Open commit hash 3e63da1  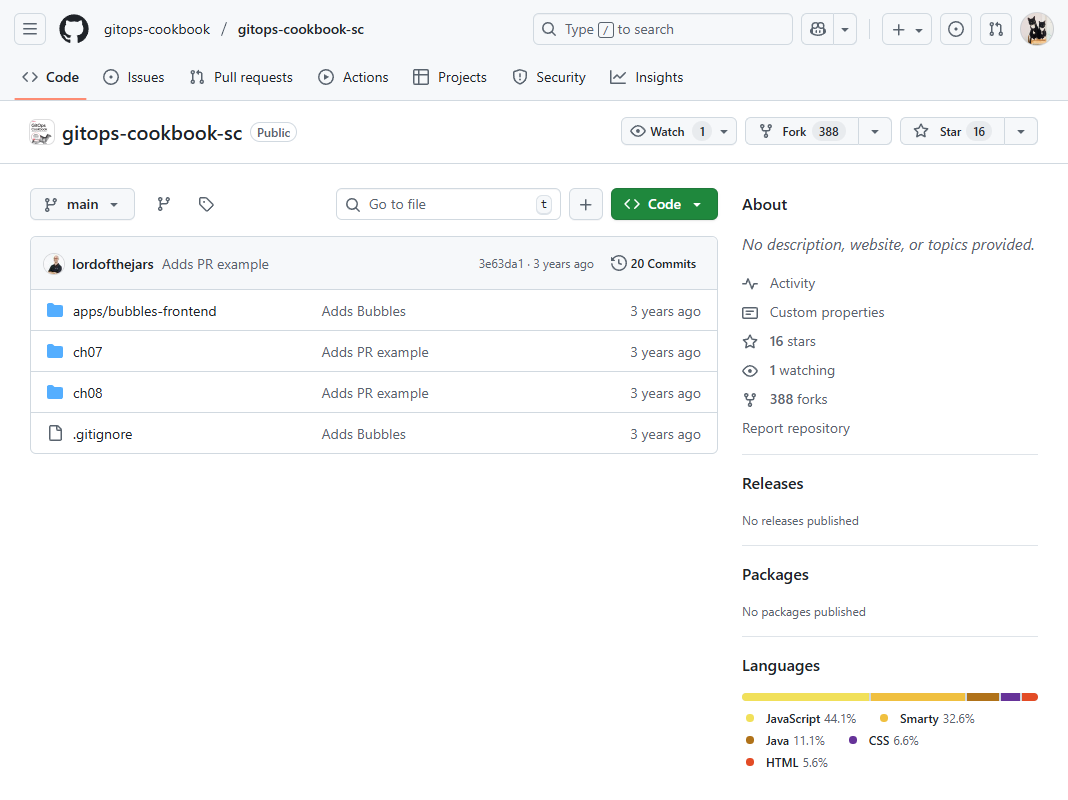tap(501, 264)
